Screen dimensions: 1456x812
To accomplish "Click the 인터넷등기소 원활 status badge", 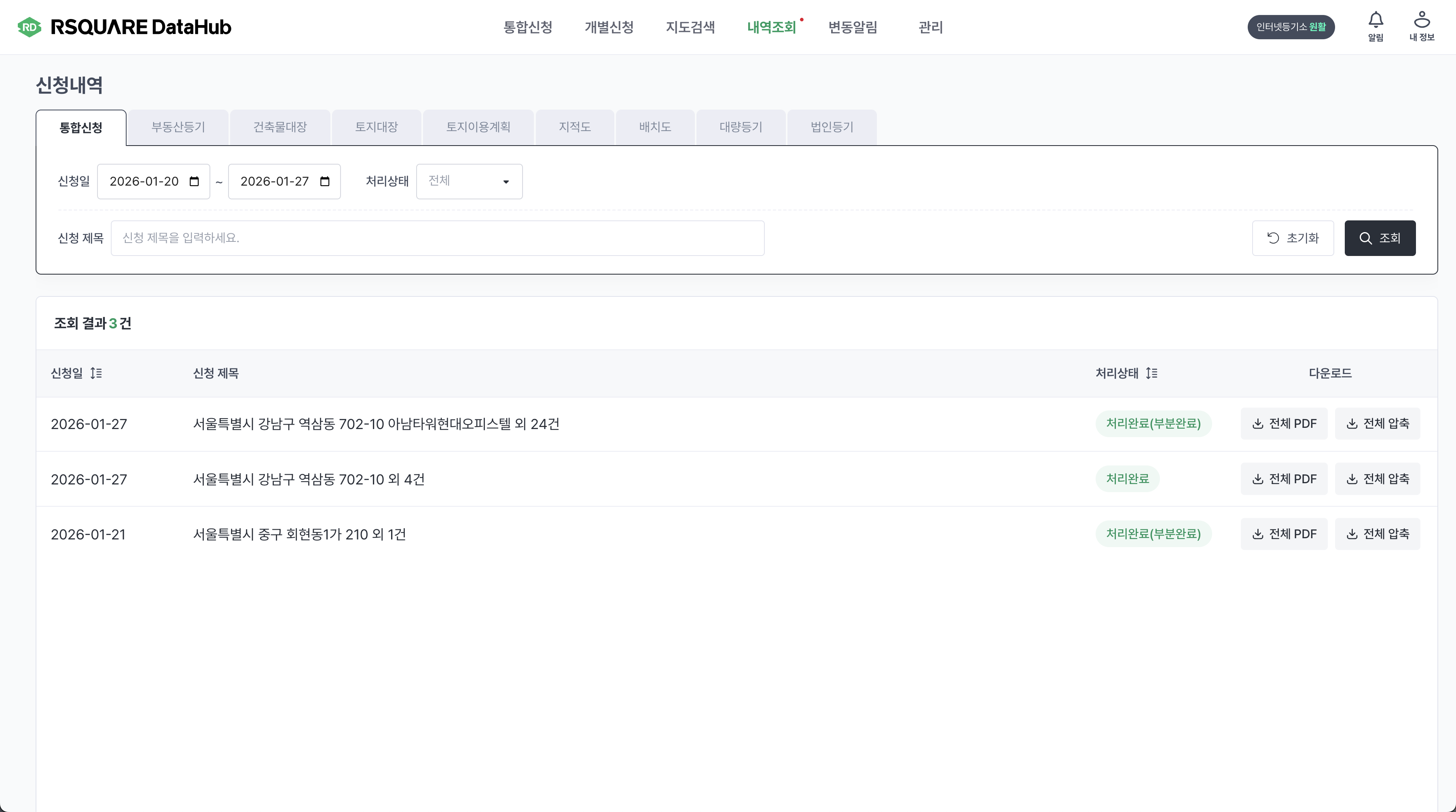I will (1291, 27).
